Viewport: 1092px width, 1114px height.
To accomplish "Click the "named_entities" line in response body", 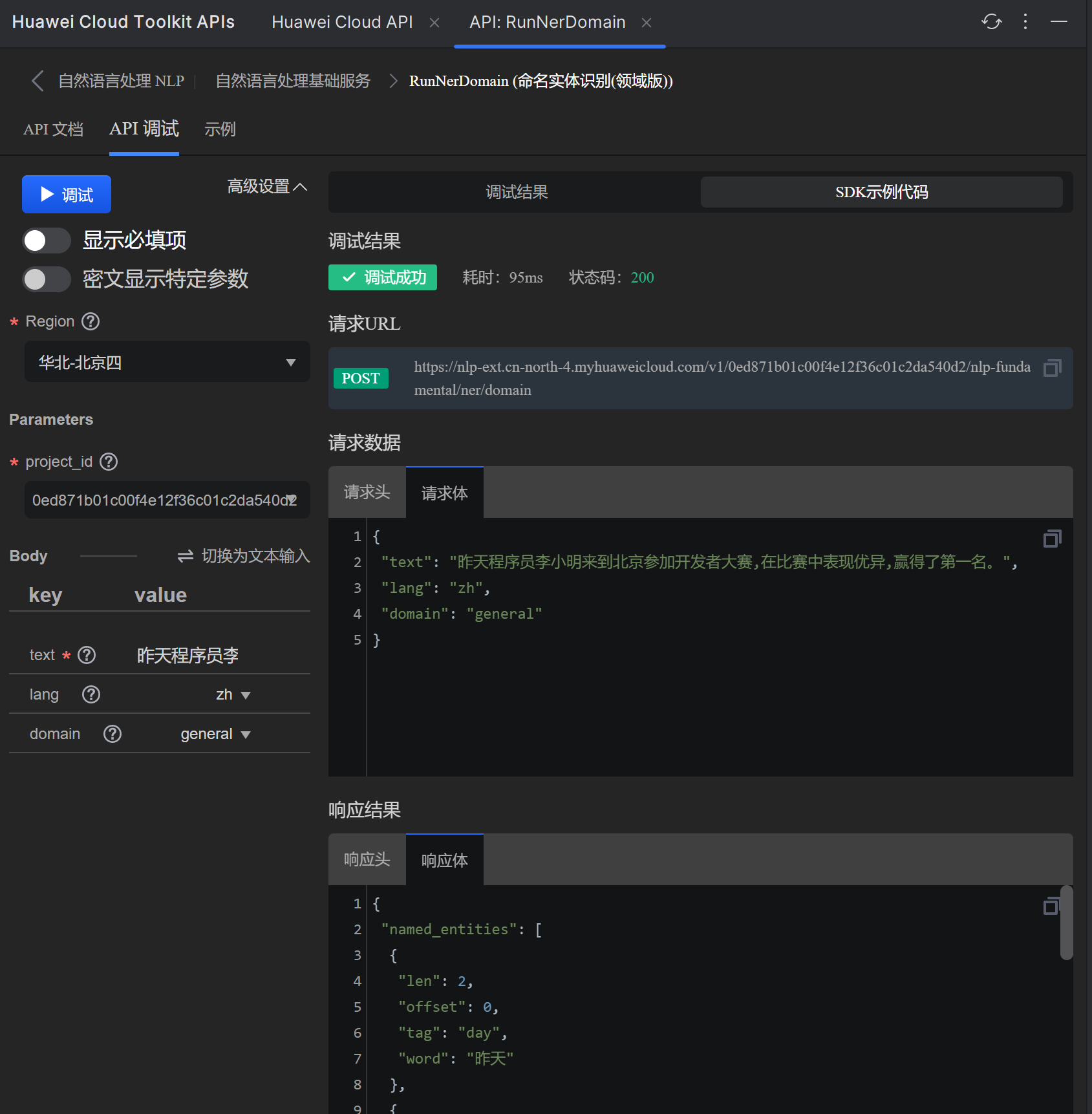I will pos(462,929).
